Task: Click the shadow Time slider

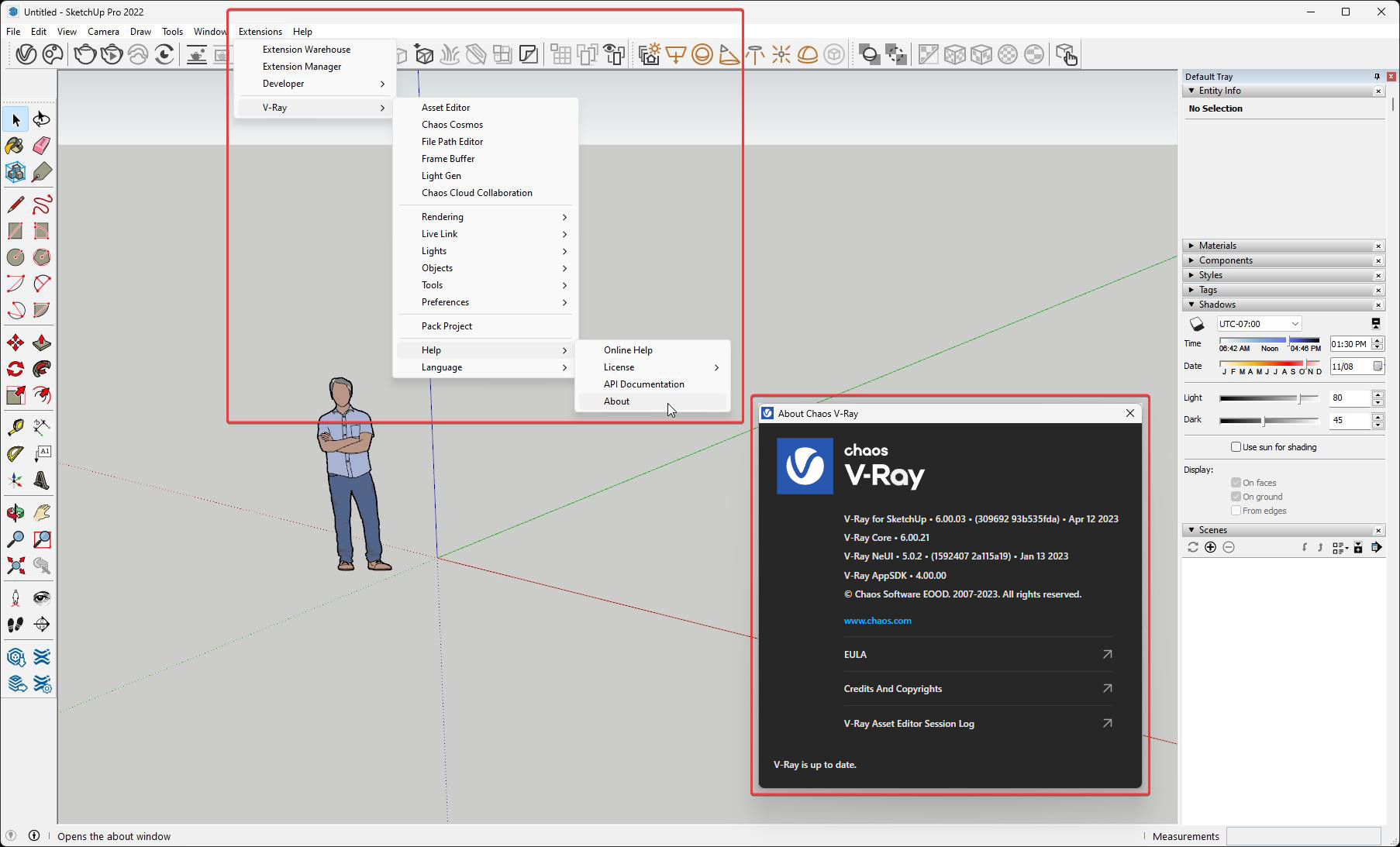Action: coord(1269,341)
